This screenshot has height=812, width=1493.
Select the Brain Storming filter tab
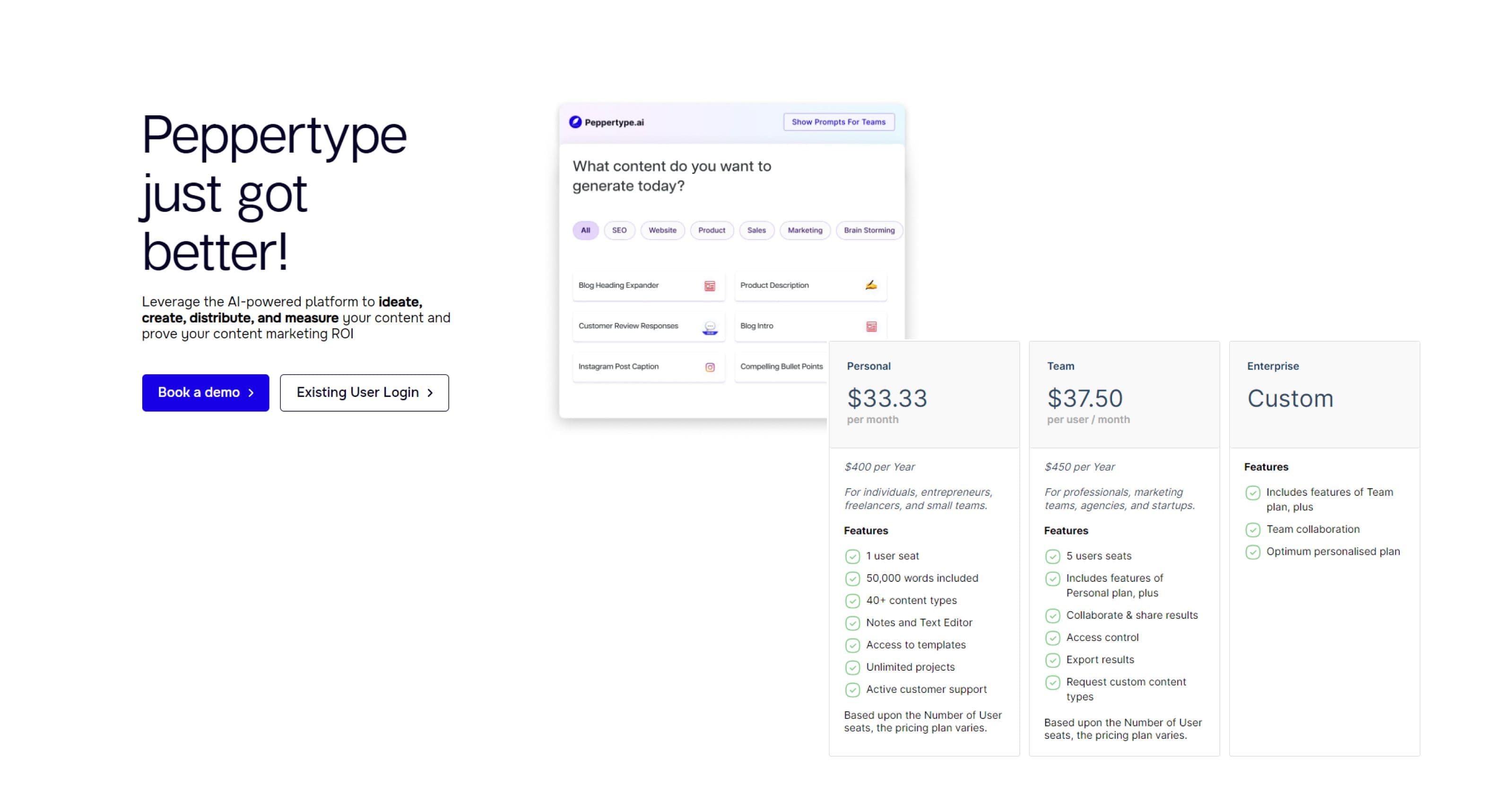click(x=869, y=230)
